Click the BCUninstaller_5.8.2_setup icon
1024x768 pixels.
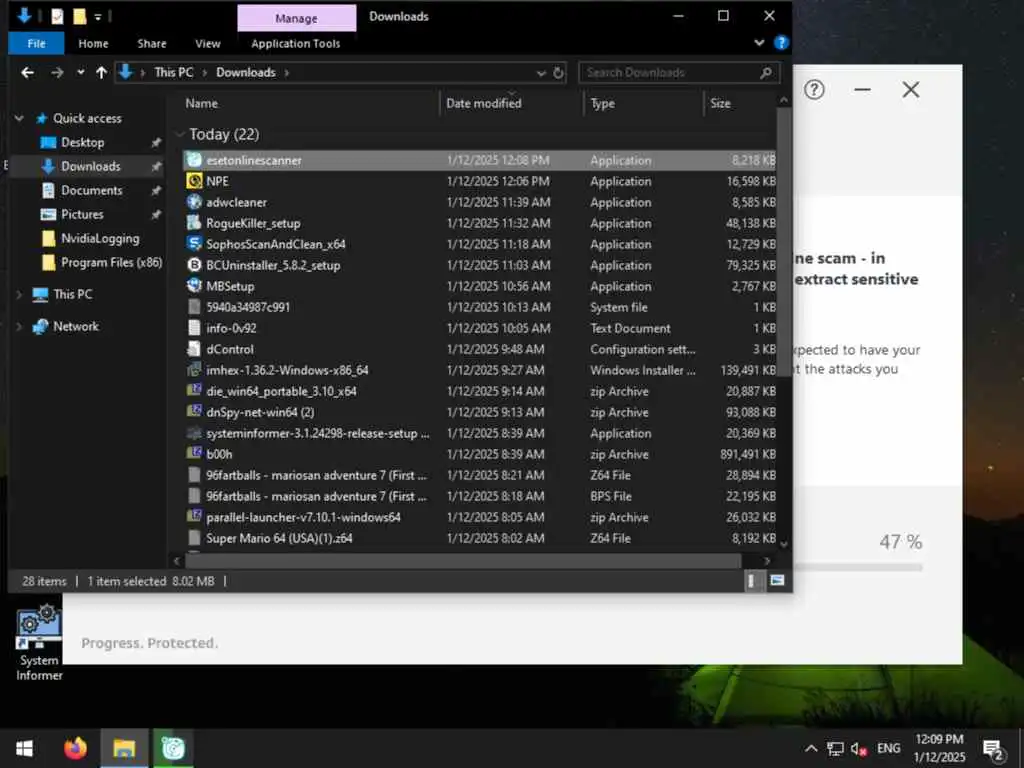tap(194, 265)
